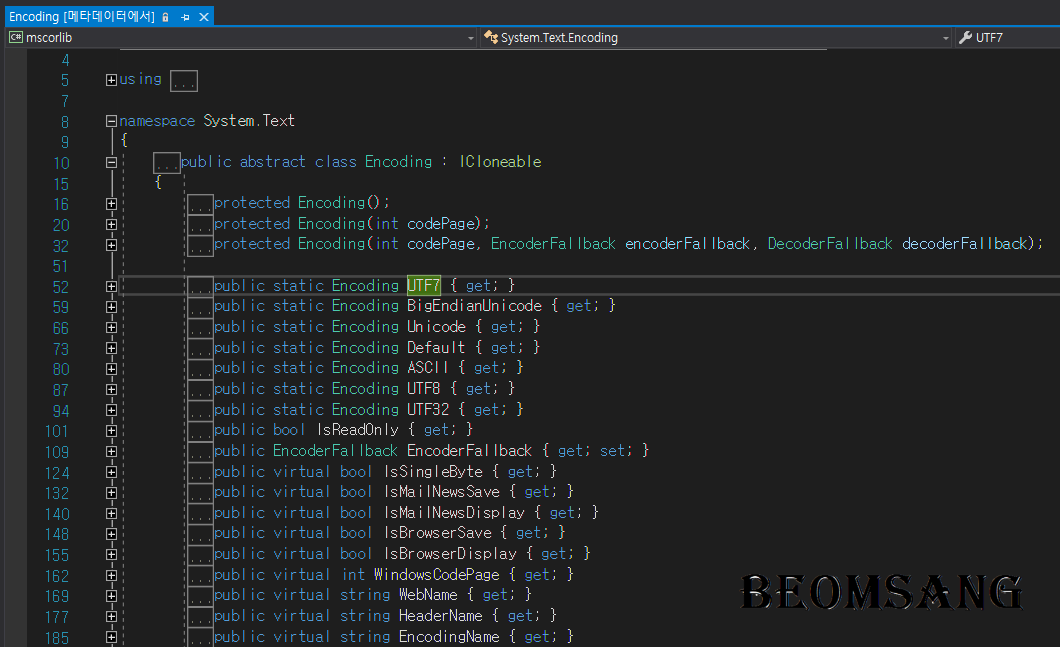Image resolution: width=1060 pixels, height=647 pixels.
Task: Open the mscorlib project dropdown
Action: pyautogui.click(x=471, y=38)
